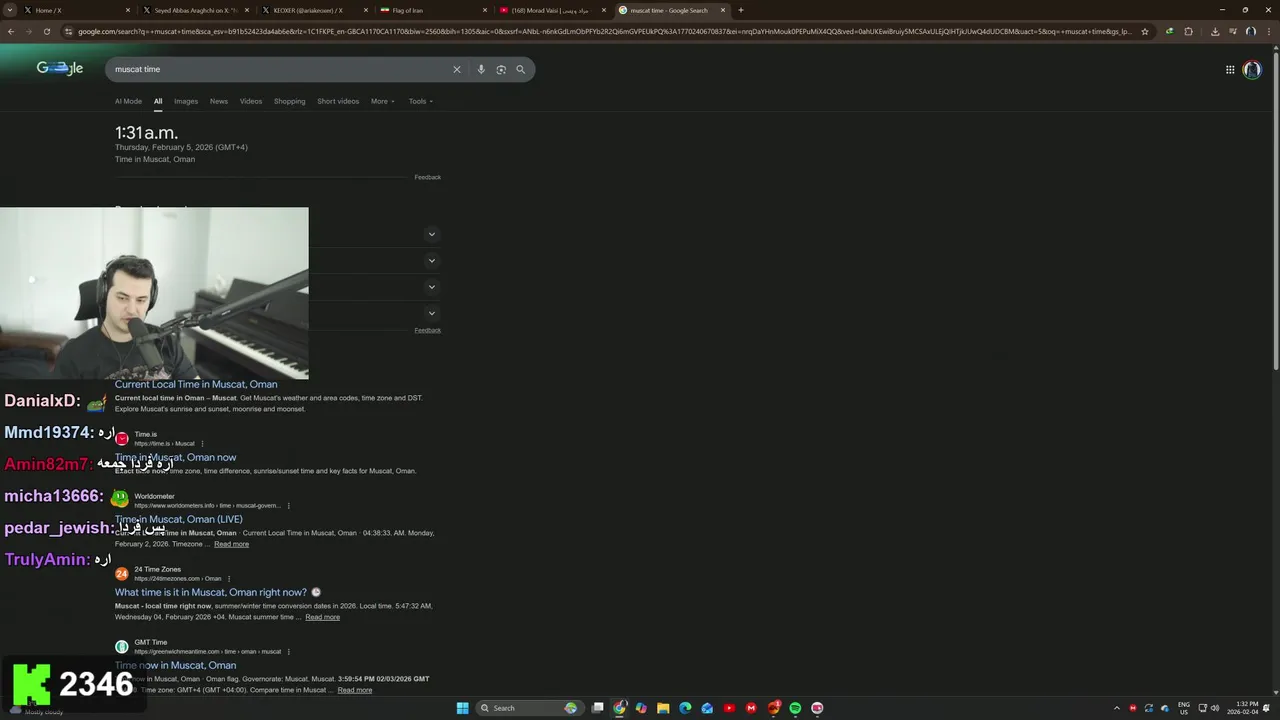The width and height of the screenshot is (1280, 720).
Task: Switch to Shopping results
Action: coord(289,101)
